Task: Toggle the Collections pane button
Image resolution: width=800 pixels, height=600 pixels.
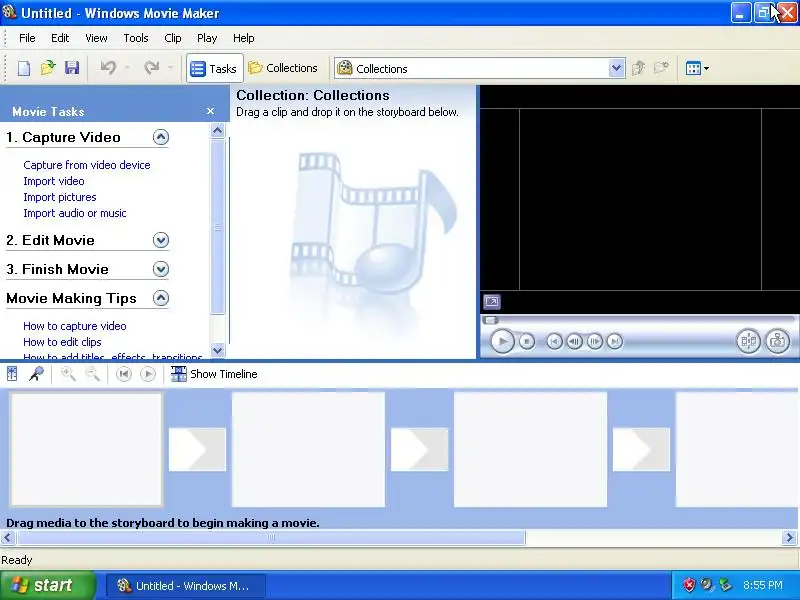Action: point(283,68)
